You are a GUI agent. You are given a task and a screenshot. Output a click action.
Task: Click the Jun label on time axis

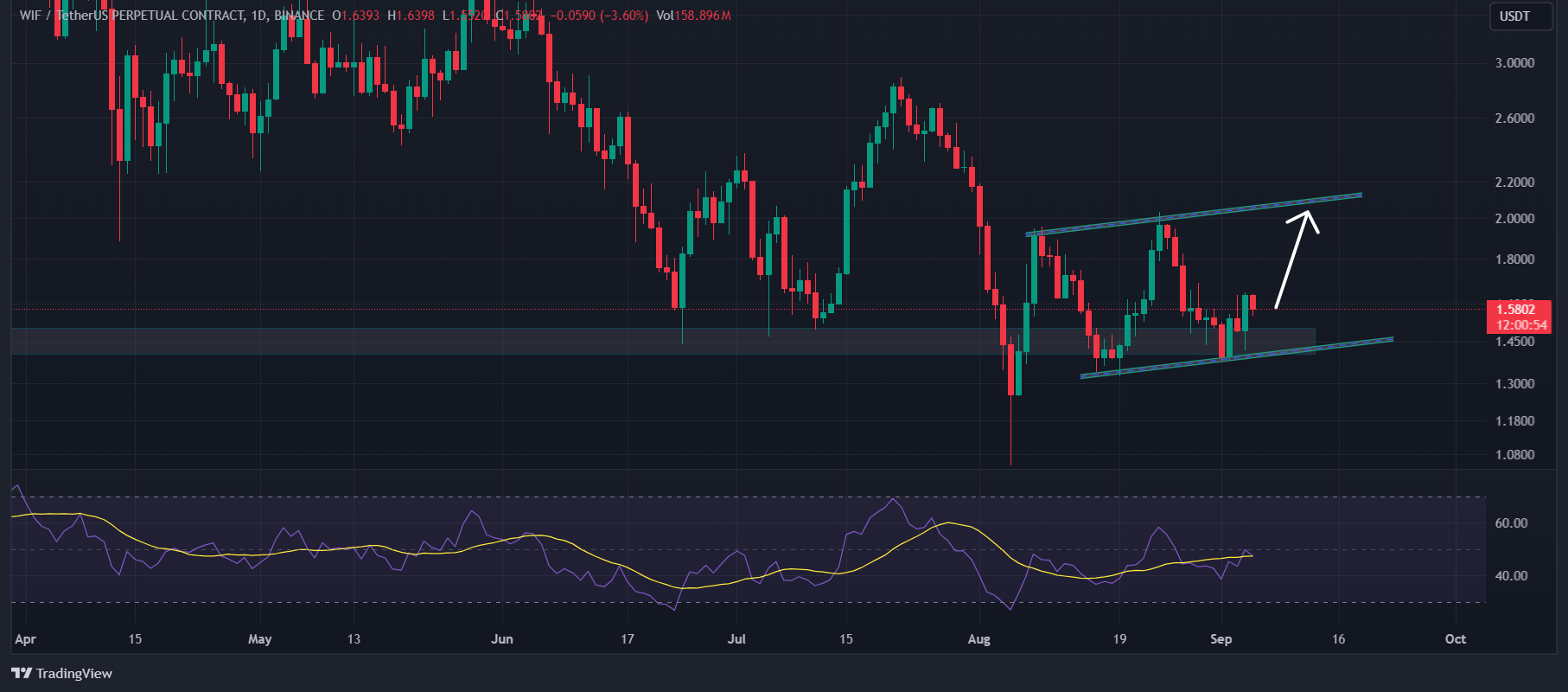click(x=502, y=639)
